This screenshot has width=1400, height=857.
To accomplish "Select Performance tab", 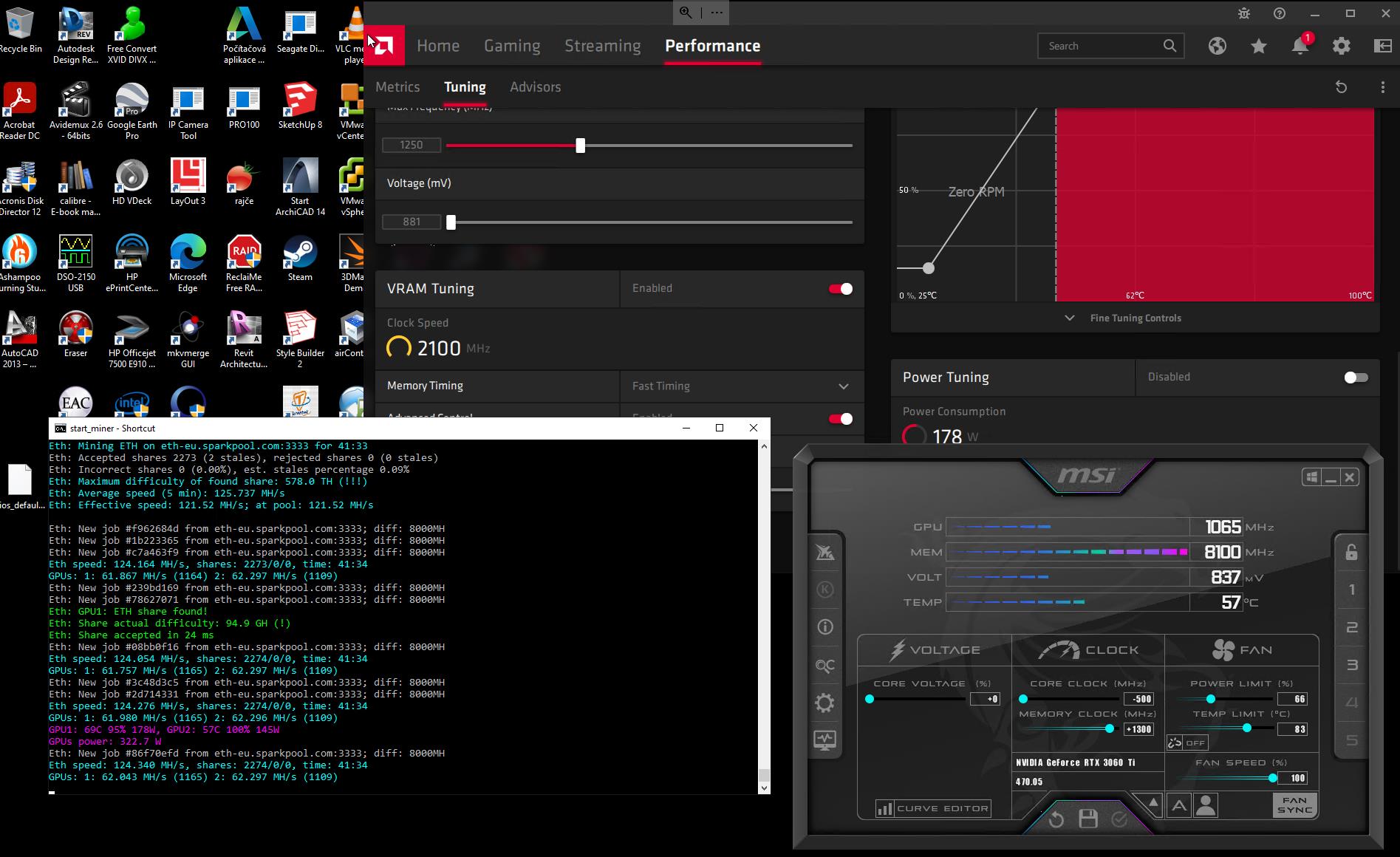I will click(x=712, y=46).
